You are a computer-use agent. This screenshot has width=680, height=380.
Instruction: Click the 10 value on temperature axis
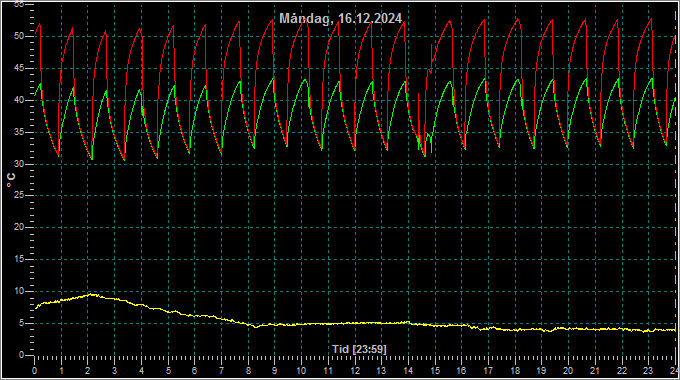[19, 291]
